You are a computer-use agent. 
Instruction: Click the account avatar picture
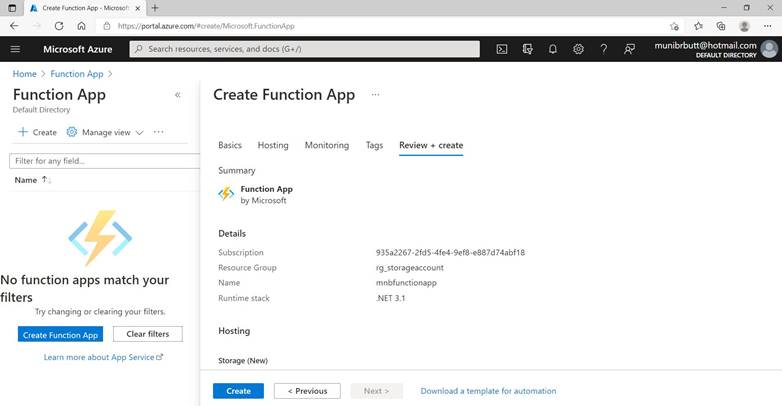769,49
